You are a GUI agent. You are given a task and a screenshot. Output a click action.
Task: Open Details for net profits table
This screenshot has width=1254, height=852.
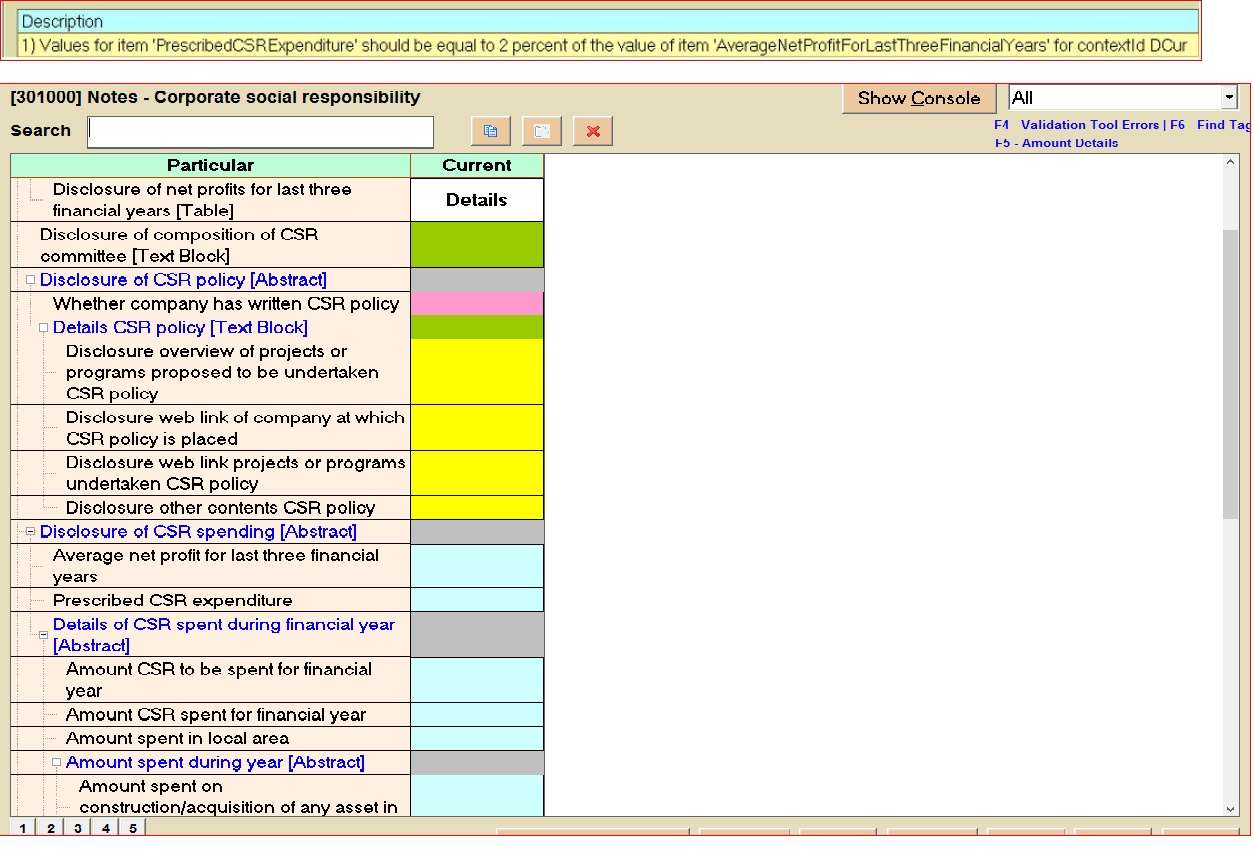[477, 200]
